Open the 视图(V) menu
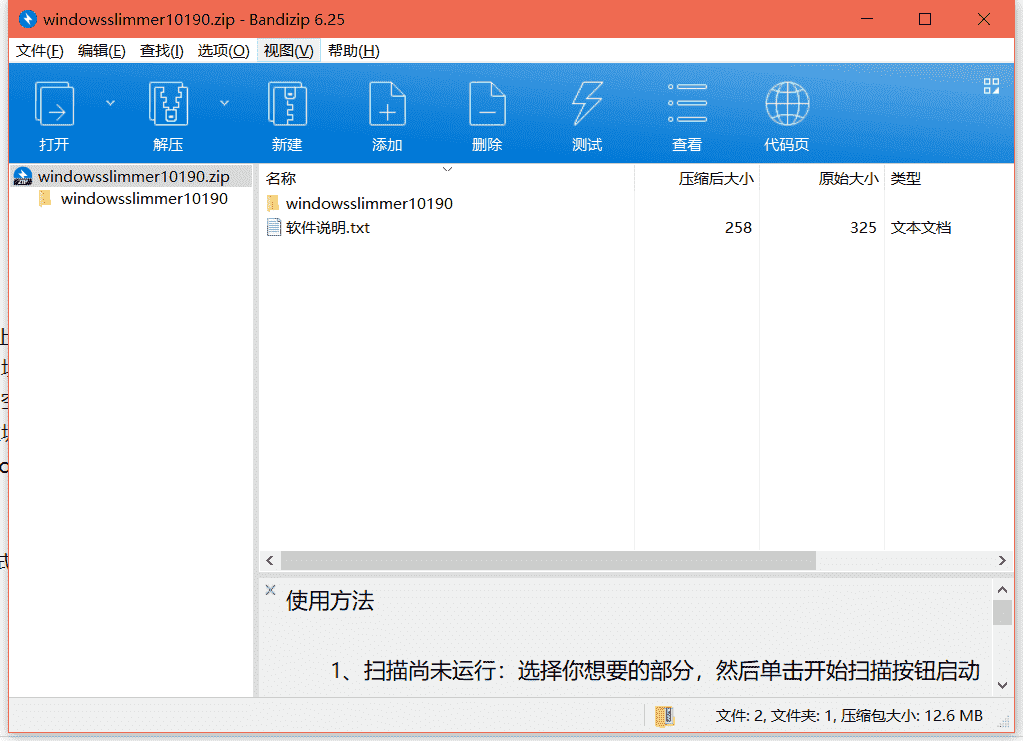 point(288,51)
